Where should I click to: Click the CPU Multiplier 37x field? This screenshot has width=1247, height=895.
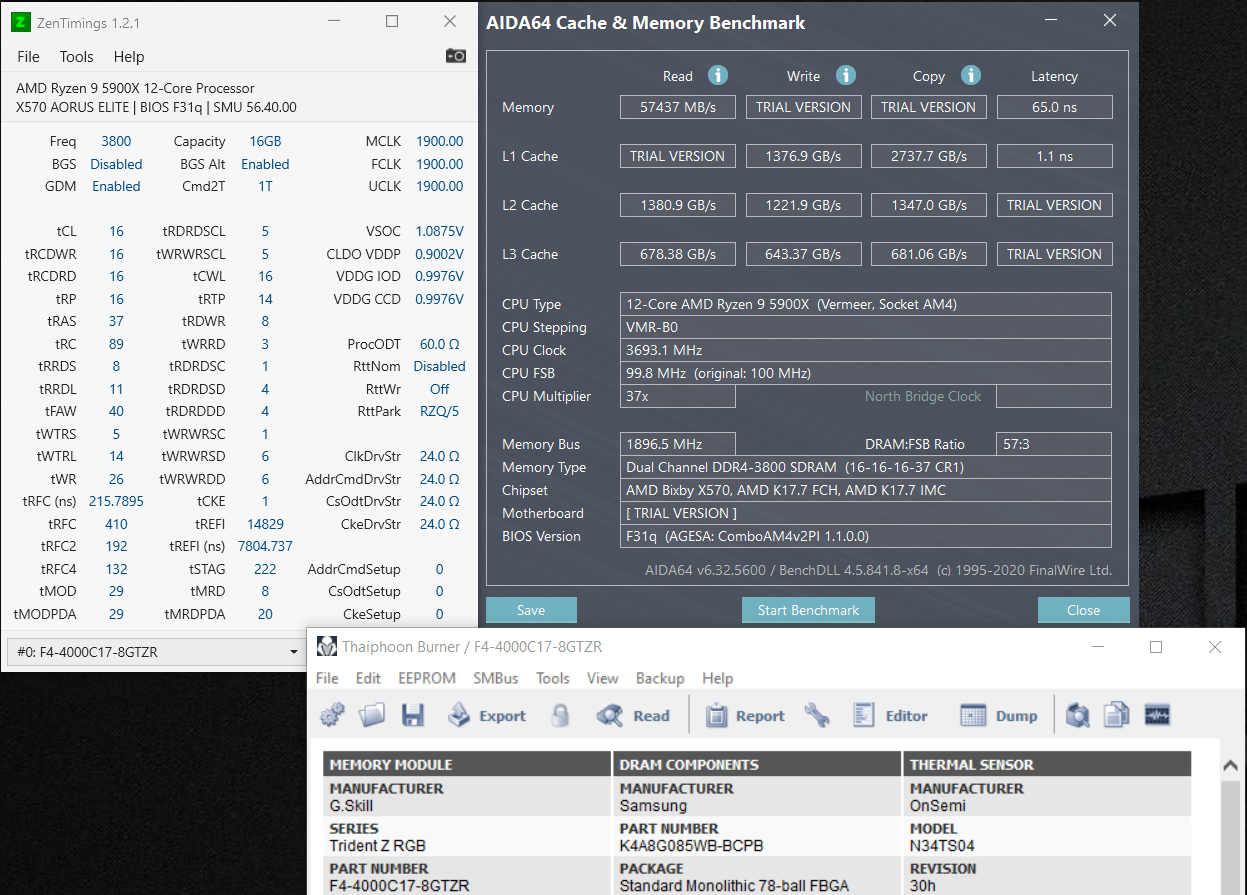(678, 396)
